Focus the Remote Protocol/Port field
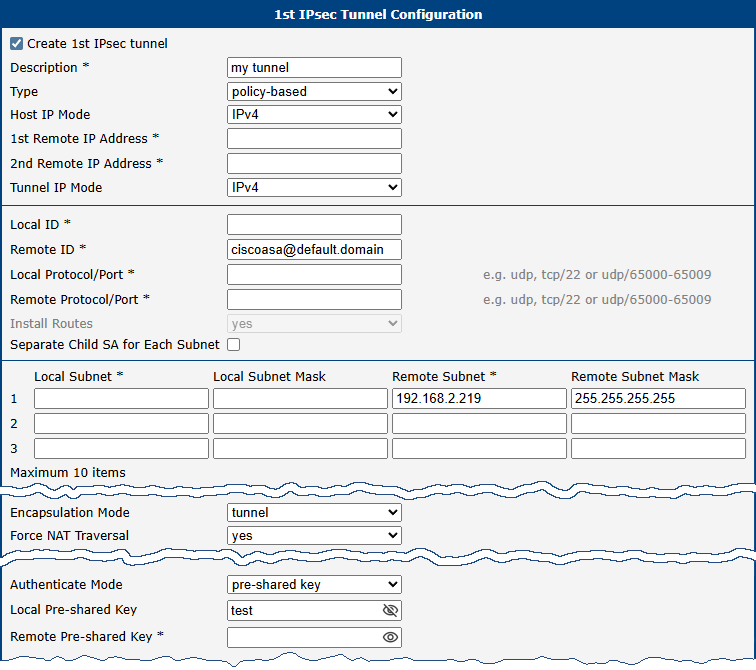The image size is (756, 670). pos(314,300)
